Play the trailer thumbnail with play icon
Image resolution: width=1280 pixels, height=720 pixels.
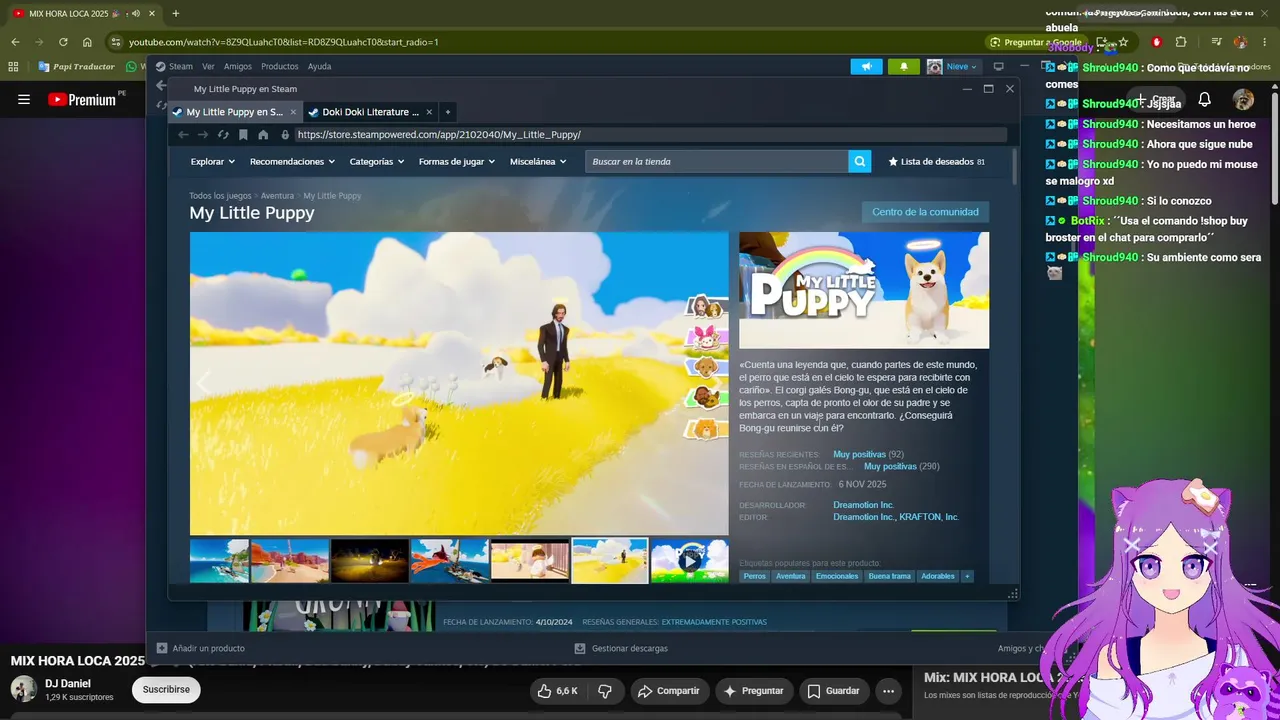pos(690,560)
